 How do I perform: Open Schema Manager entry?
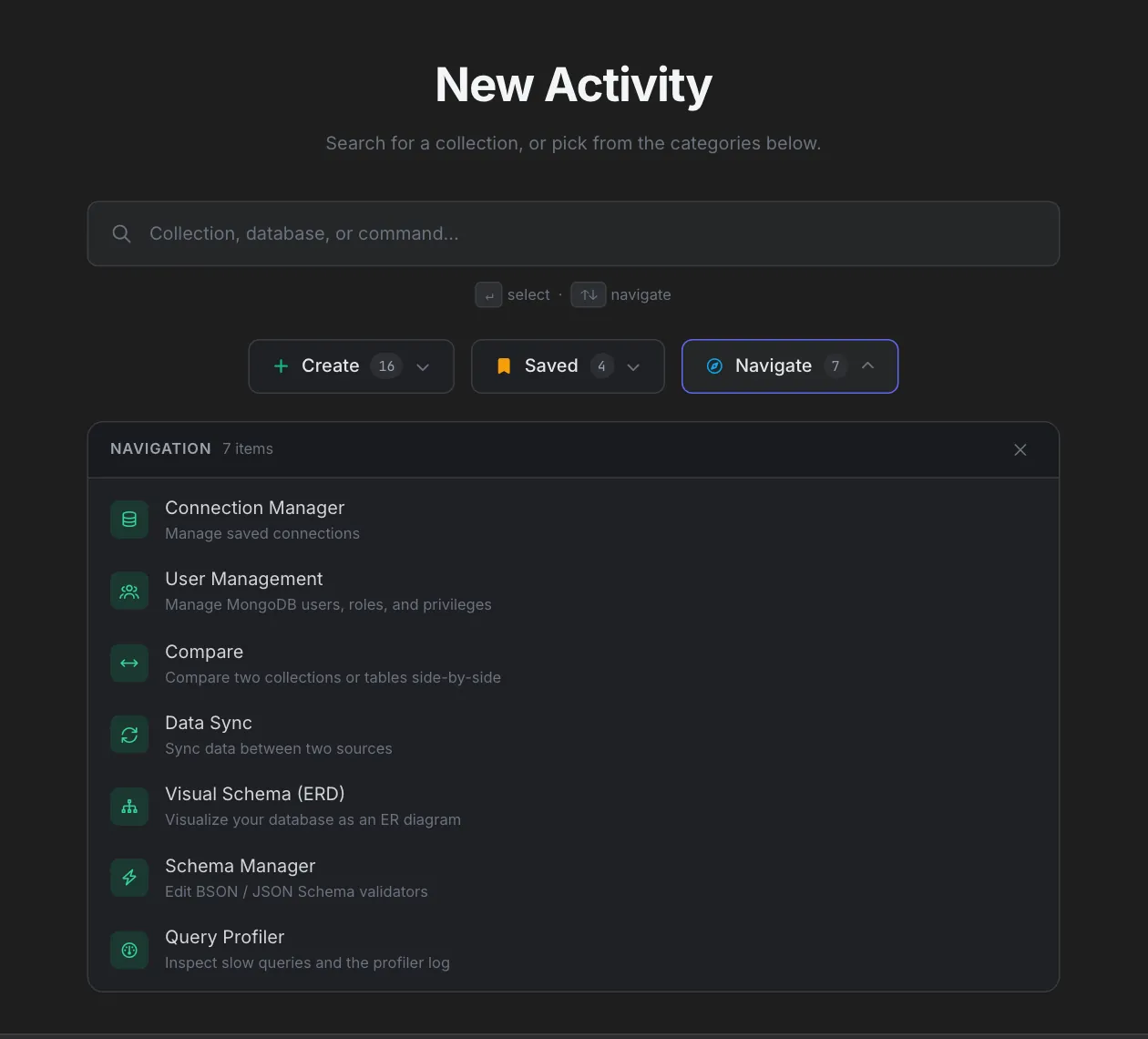point(573,878)
